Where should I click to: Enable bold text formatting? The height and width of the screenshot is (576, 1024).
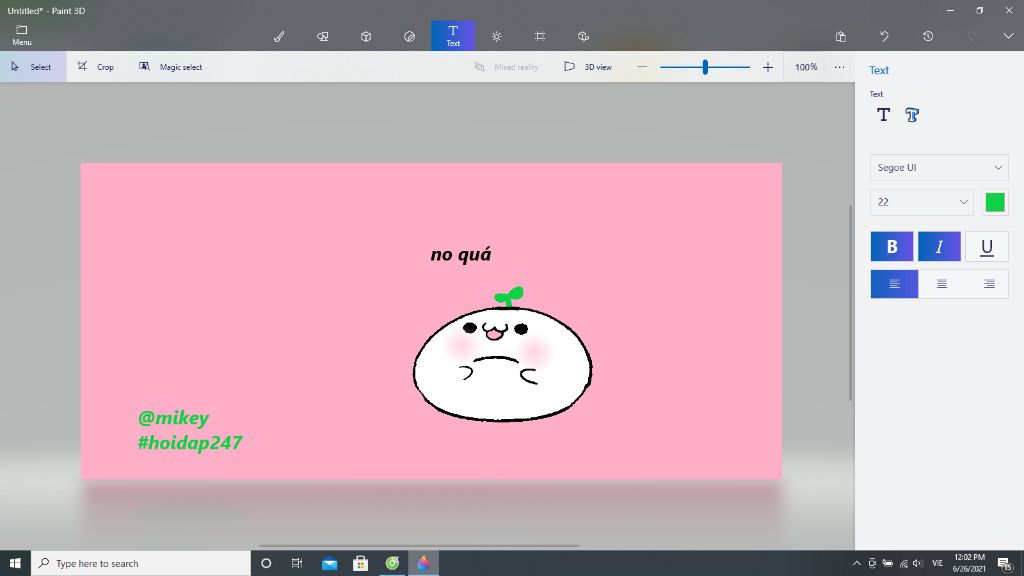point(891,246)
